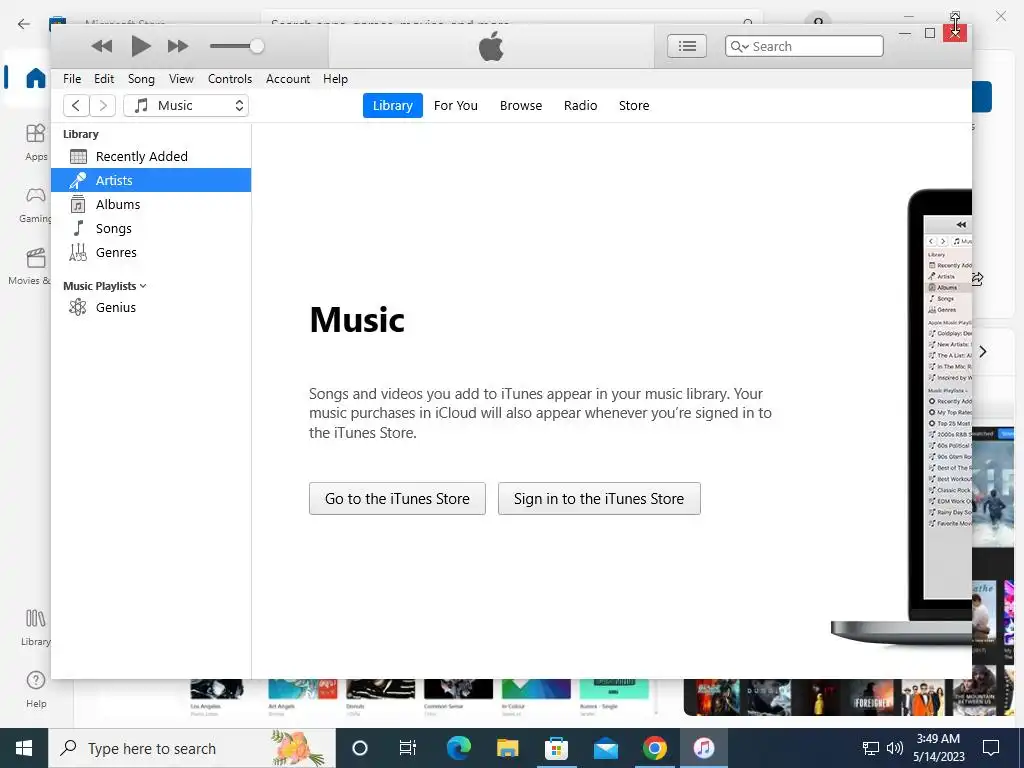Open the volume icon in system tray
This screenshot has width=1024, height=768.
(894, 748)
